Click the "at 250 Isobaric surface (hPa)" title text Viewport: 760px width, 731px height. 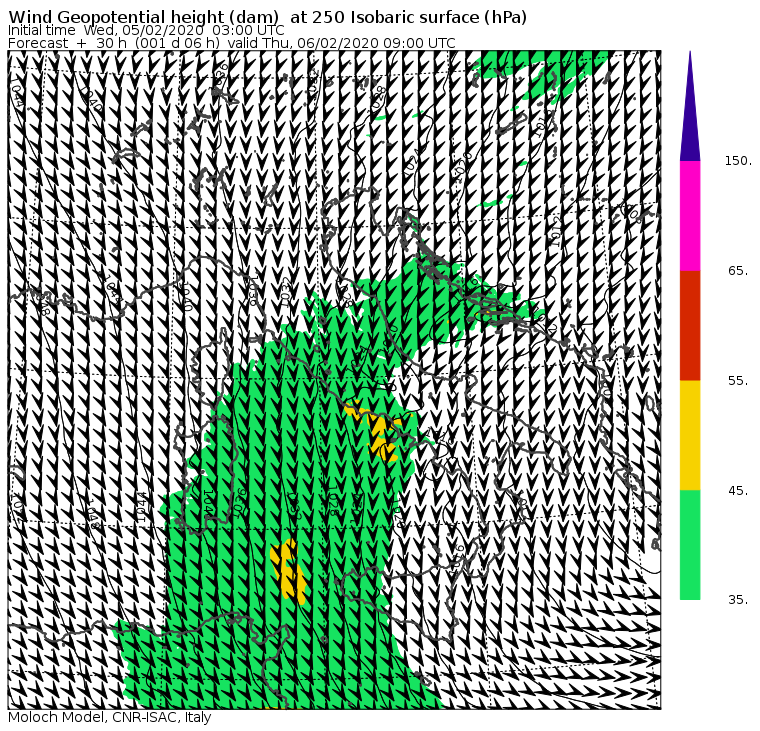(x=408, y=17)
